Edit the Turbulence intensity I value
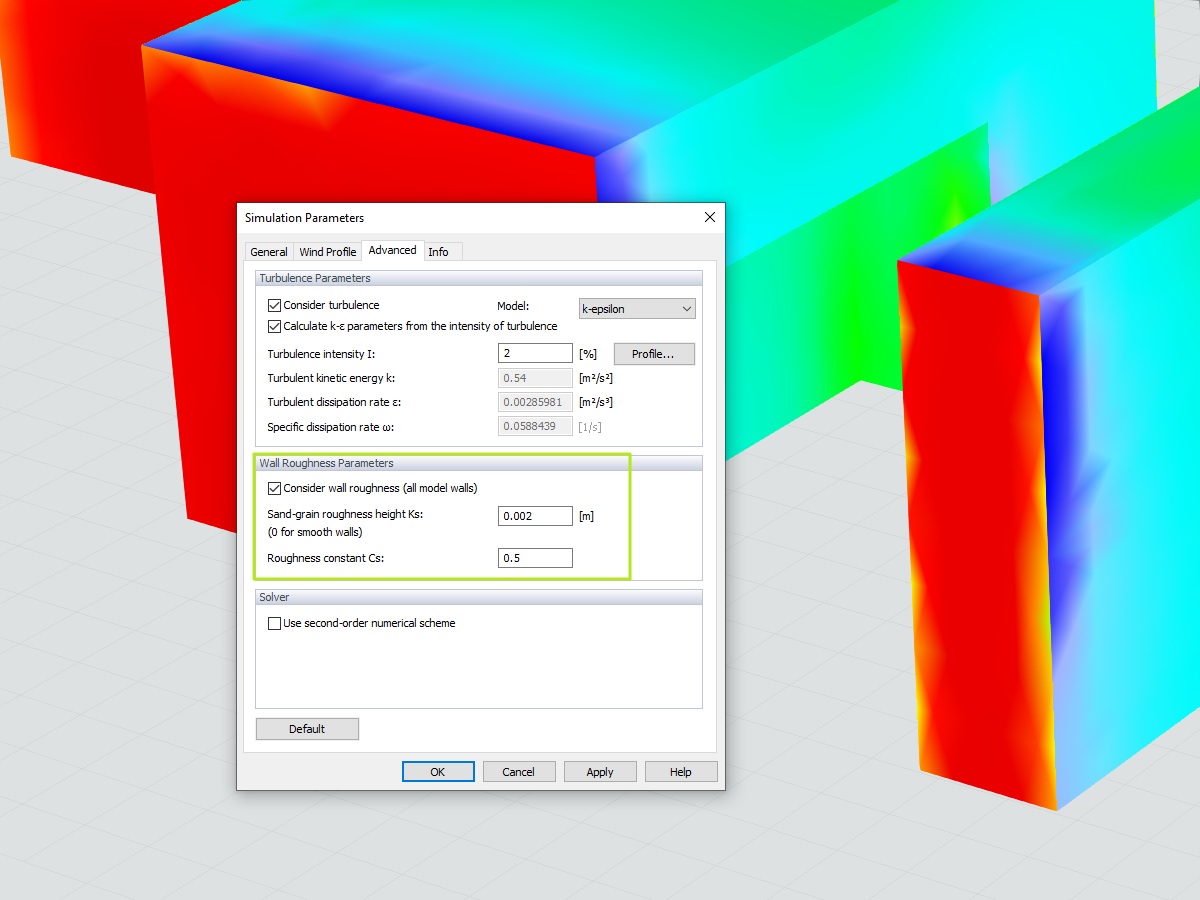The image size is (1200, 900). coord(535,353)
